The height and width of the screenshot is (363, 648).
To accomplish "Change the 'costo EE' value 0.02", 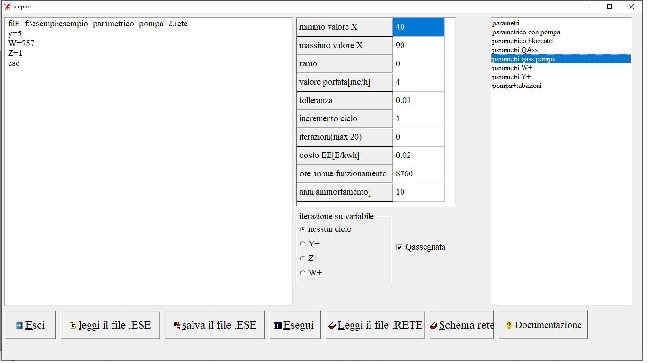I will point(418,155).
